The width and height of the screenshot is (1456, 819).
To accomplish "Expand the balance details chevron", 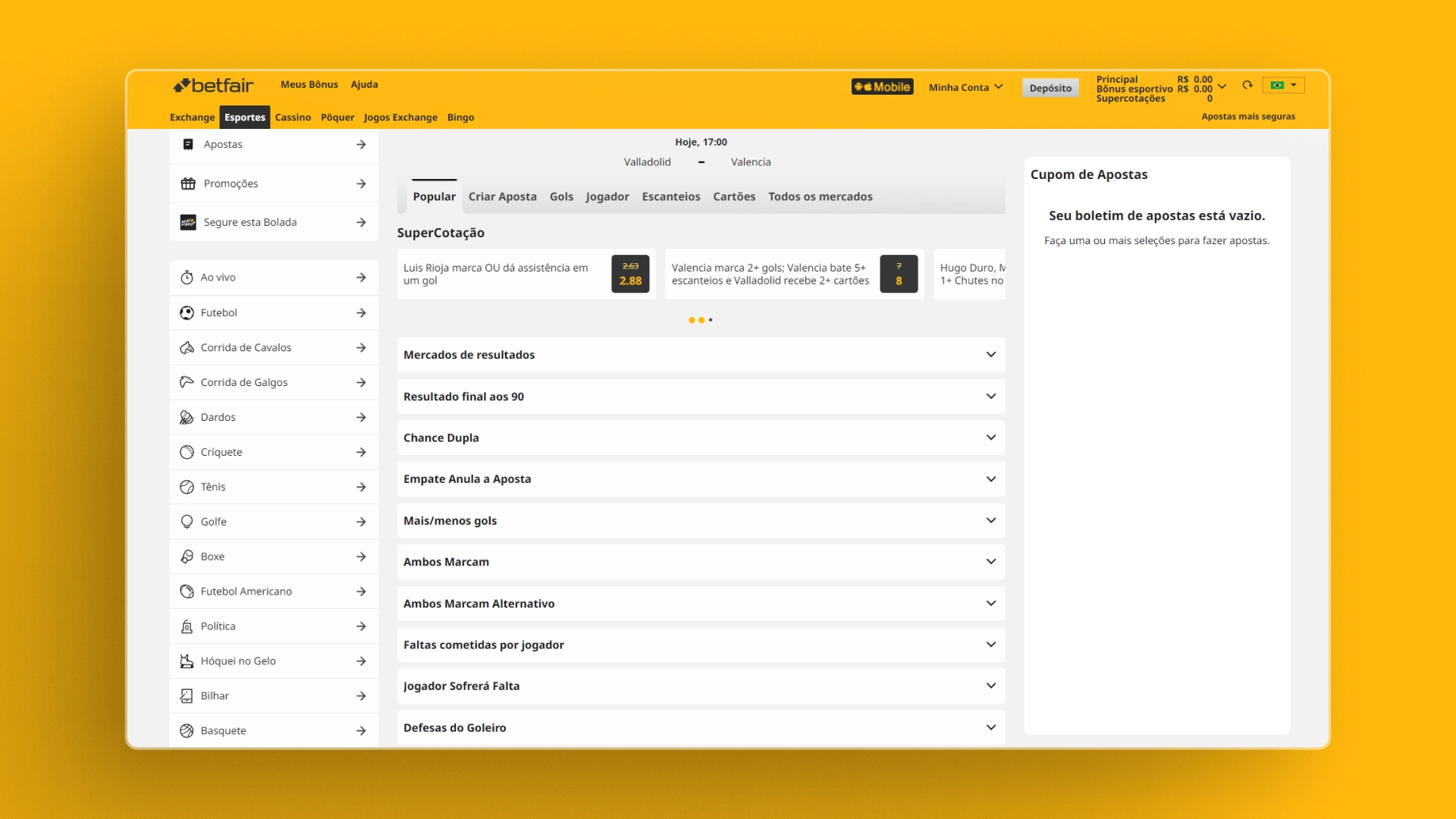I will pos(1222,86).
